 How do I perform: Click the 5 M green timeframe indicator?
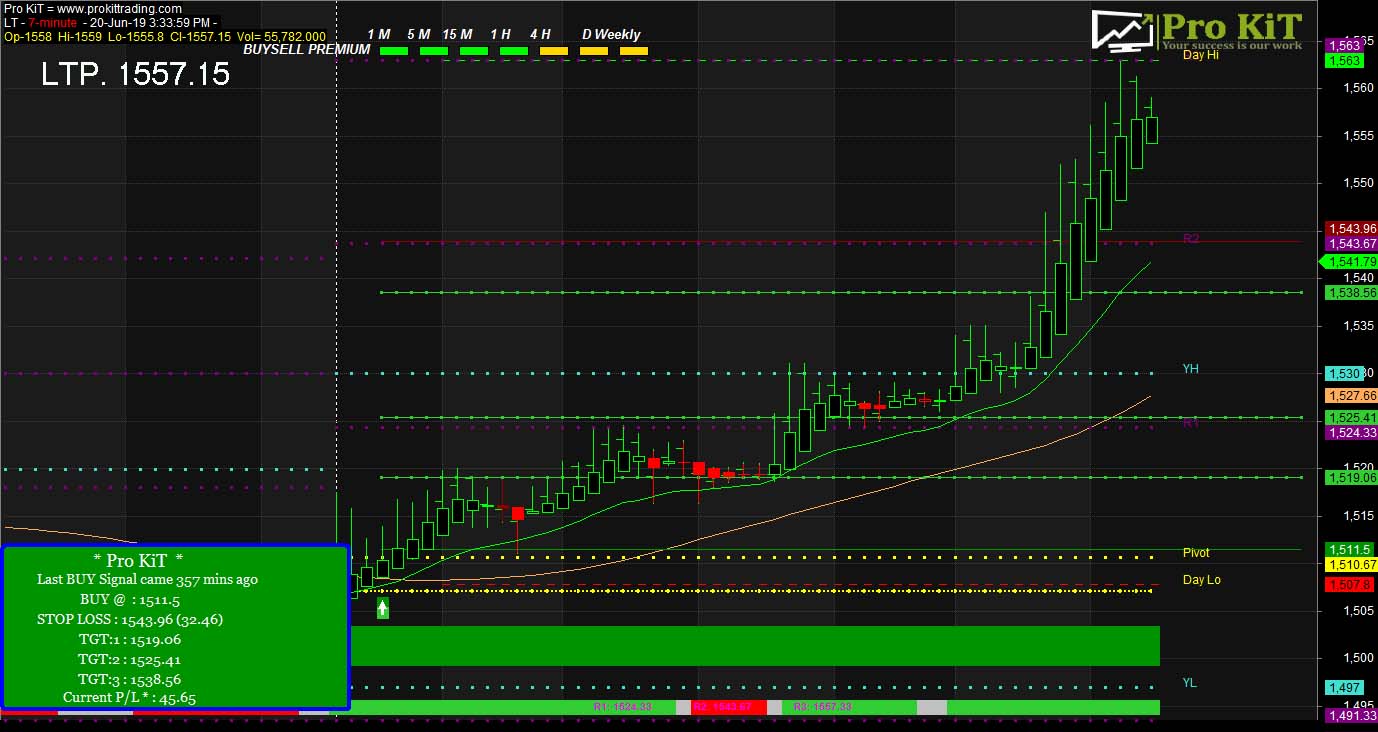[x=434, y=50]
